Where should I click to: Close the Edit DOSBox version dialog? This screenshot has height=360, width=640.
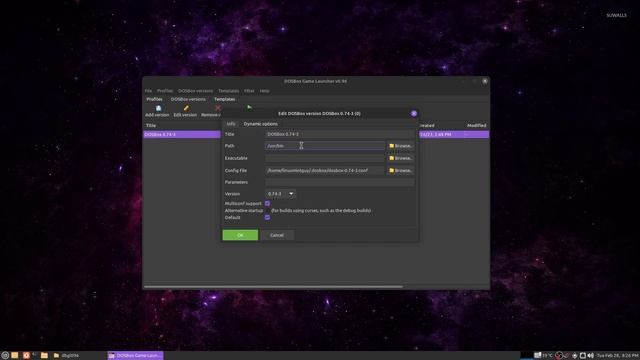413,113
